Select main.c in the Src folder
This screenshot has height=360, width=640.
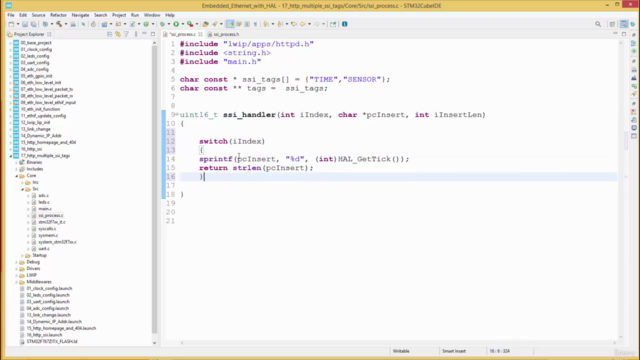(x=45, y=209)
